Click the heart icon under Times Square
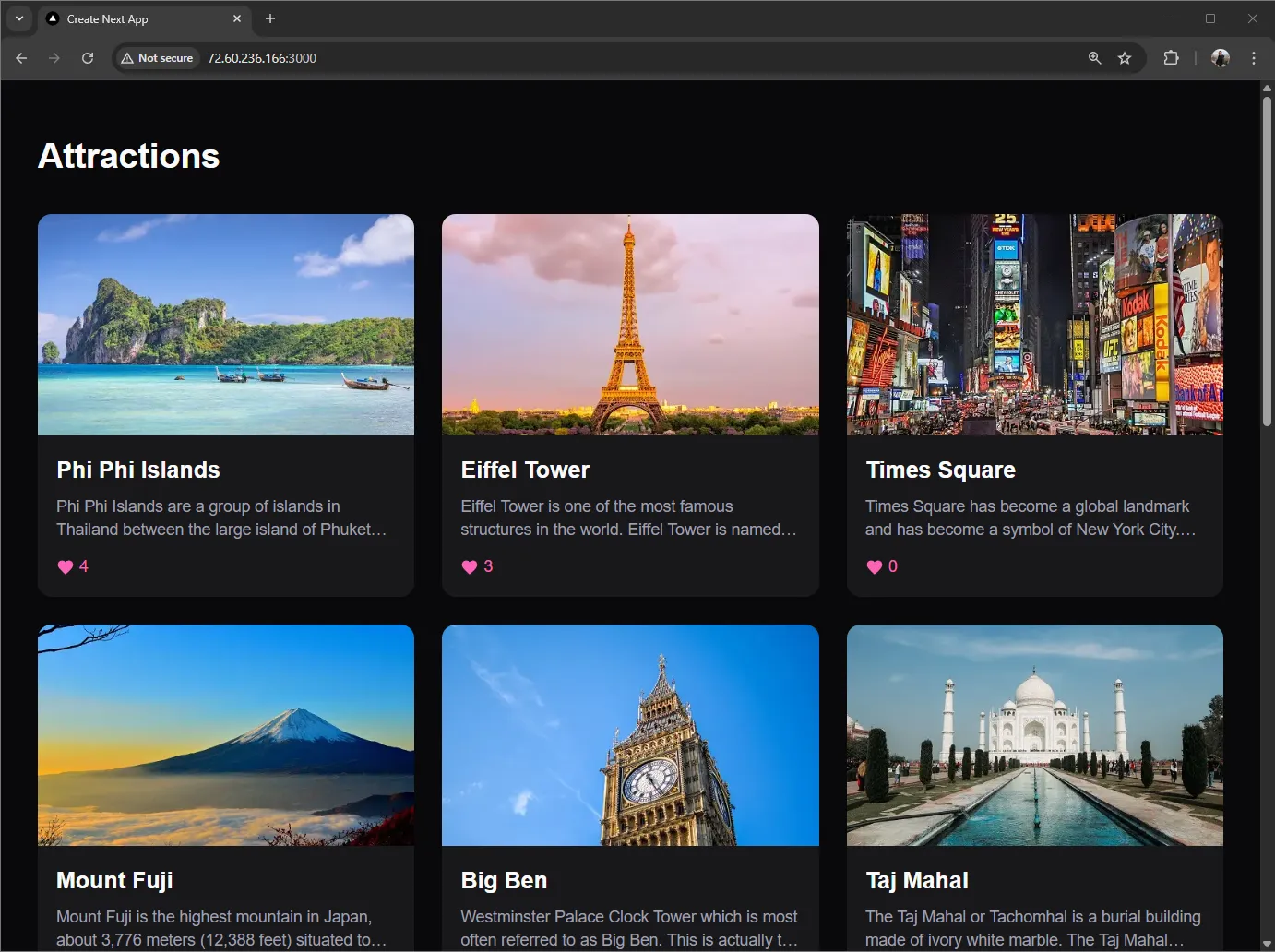The image size is (1275, 952). [875, 566]
